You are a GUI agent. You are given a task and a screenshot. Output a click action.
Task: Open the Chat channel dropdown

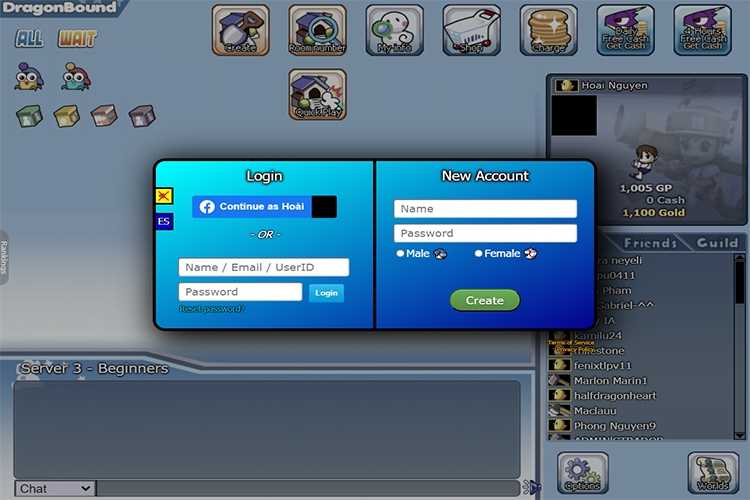[x=55, y=489]
